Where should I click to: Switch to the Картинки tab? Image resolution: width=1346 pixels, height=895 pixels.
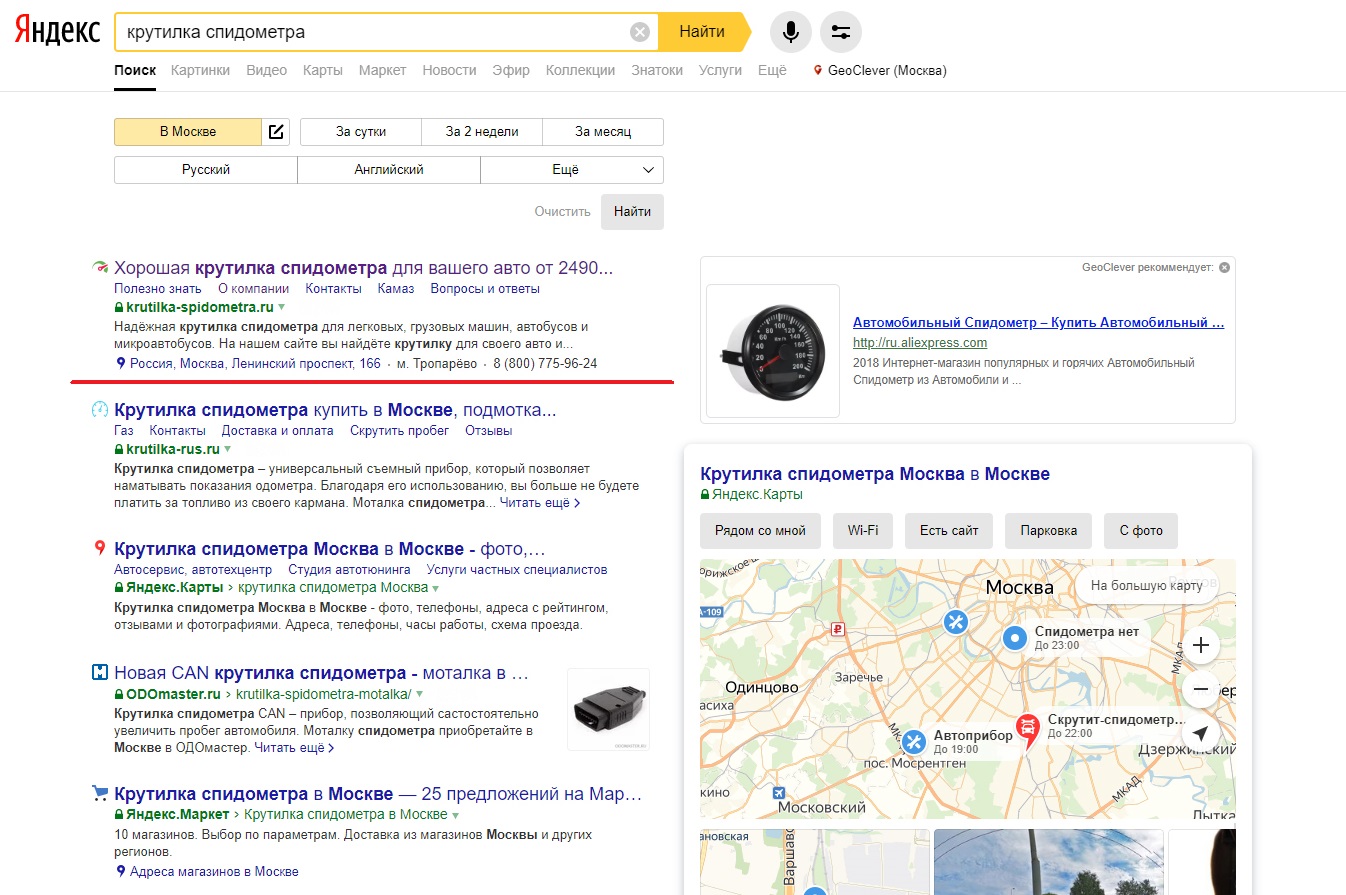(200, 70)
